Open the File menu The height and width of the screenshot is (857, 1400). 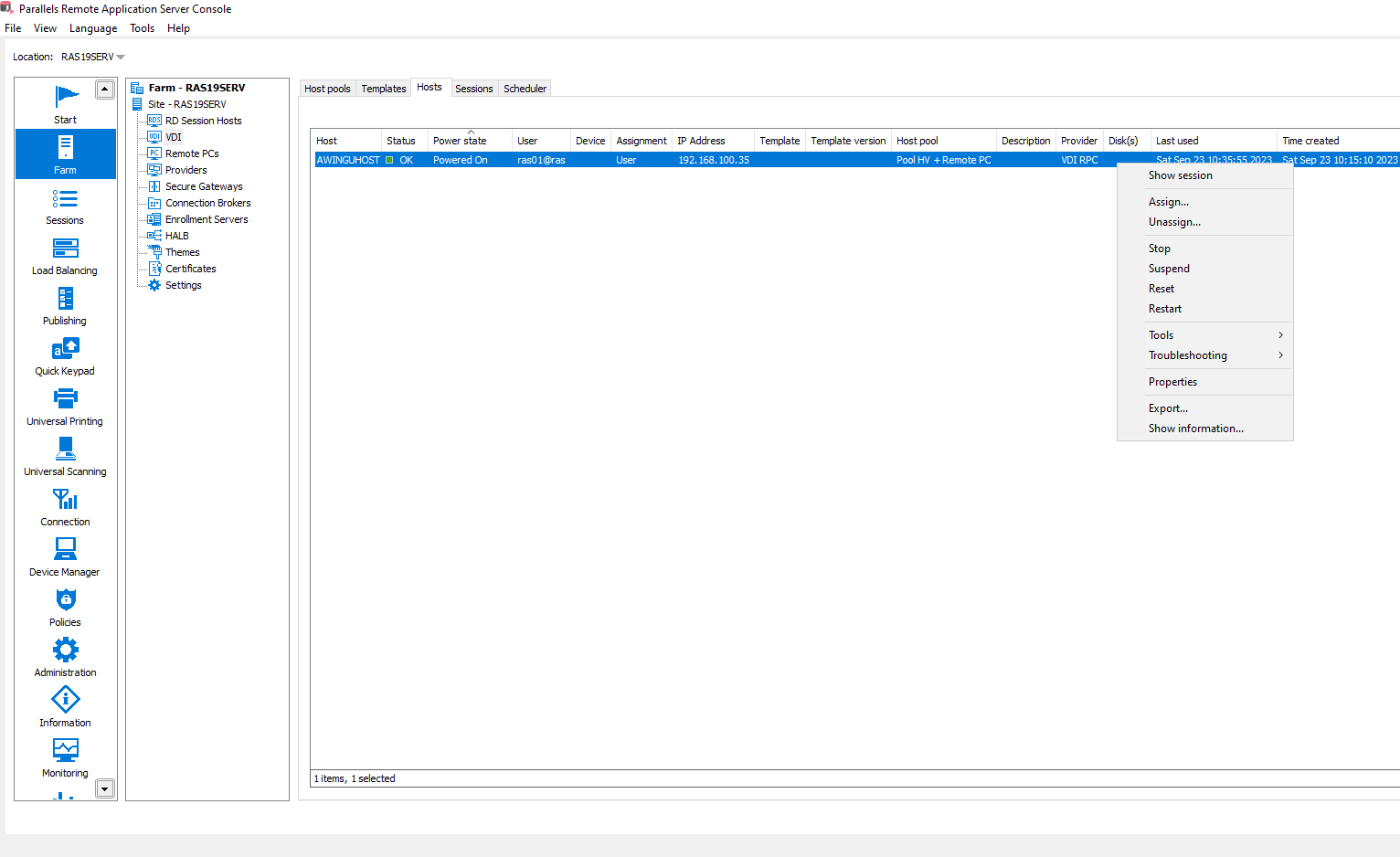(x=13, y=28)
